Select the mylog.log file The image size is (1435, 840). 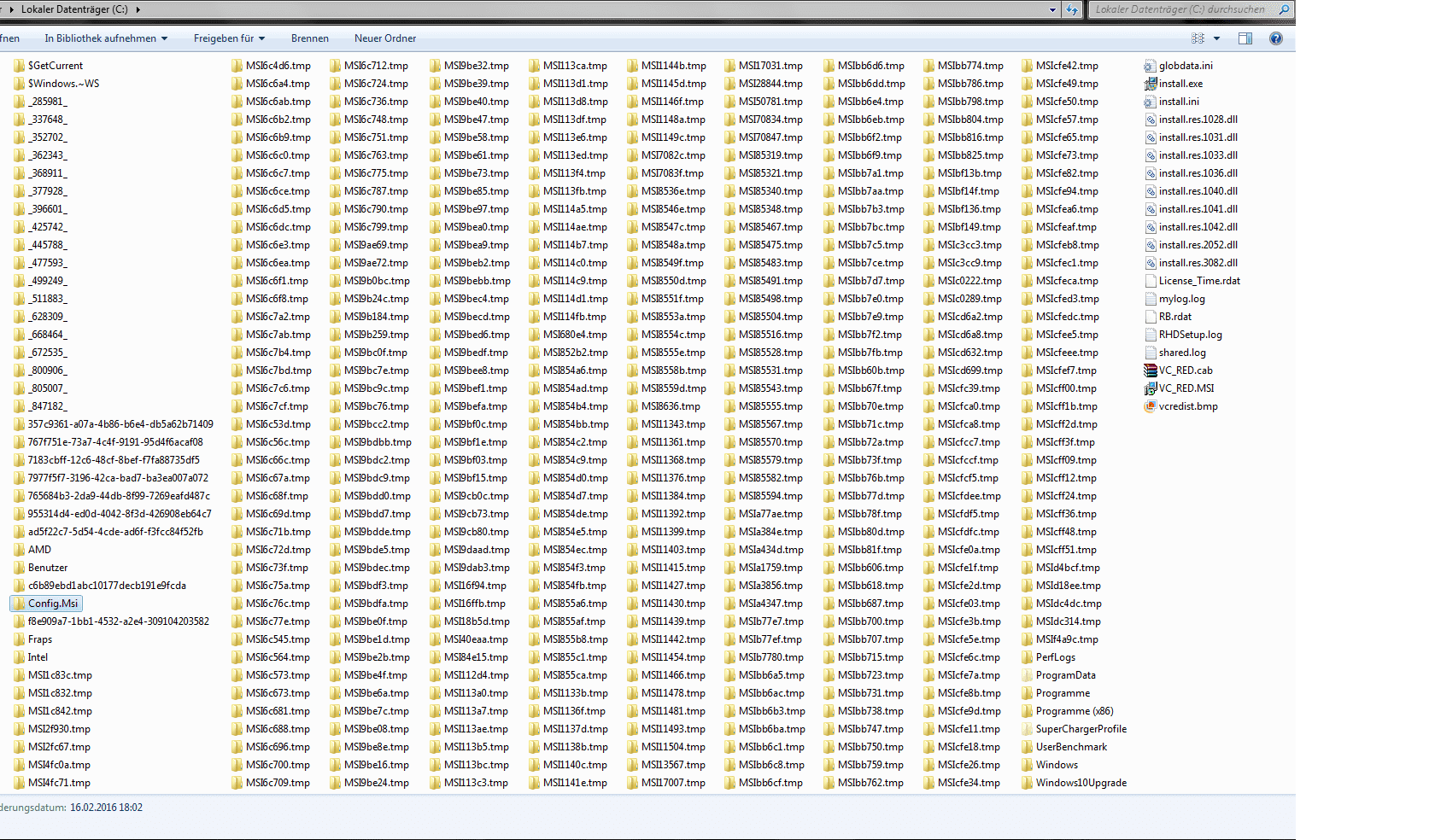pos(1174,299)
